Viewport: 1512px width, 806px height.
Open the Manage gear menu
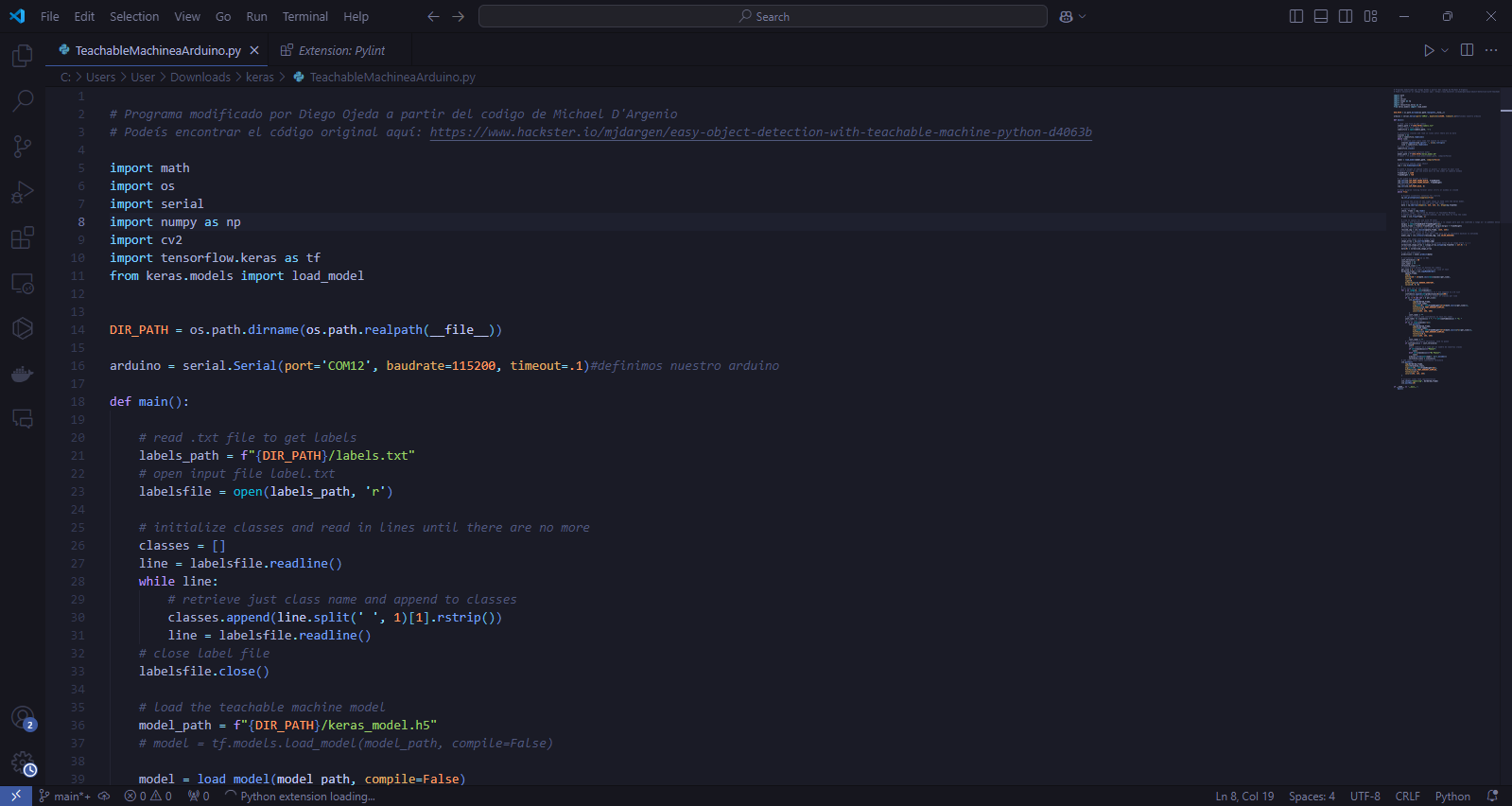click(x=23, y=763)
